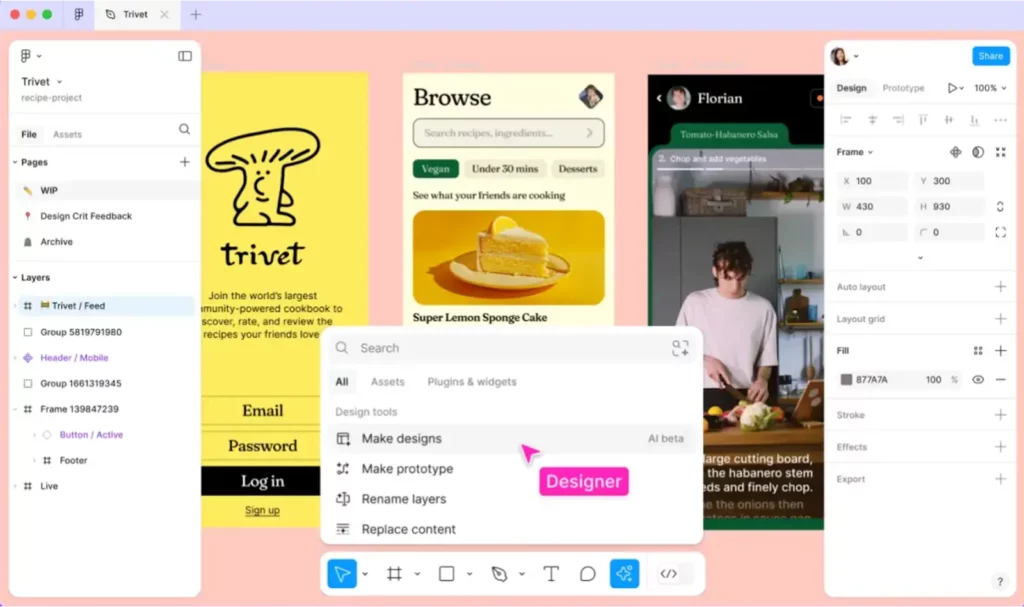Add a new page with the Pages plus icon
Viewport: 1024px width, 607px height.
(x=185, y=162)
